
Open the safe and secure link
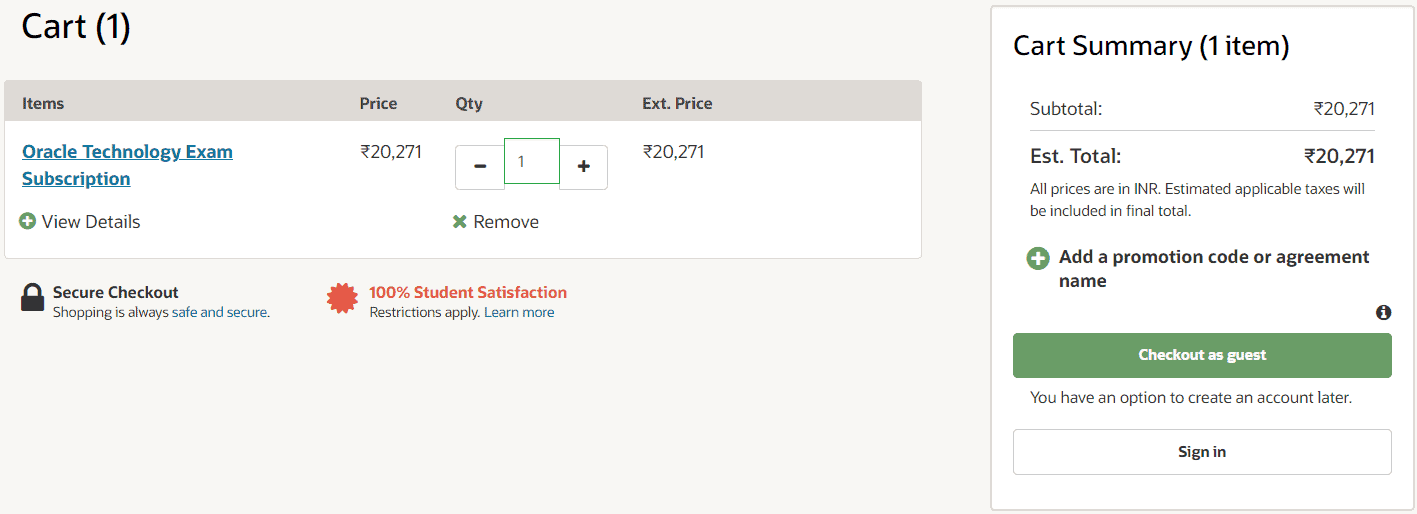219,312
